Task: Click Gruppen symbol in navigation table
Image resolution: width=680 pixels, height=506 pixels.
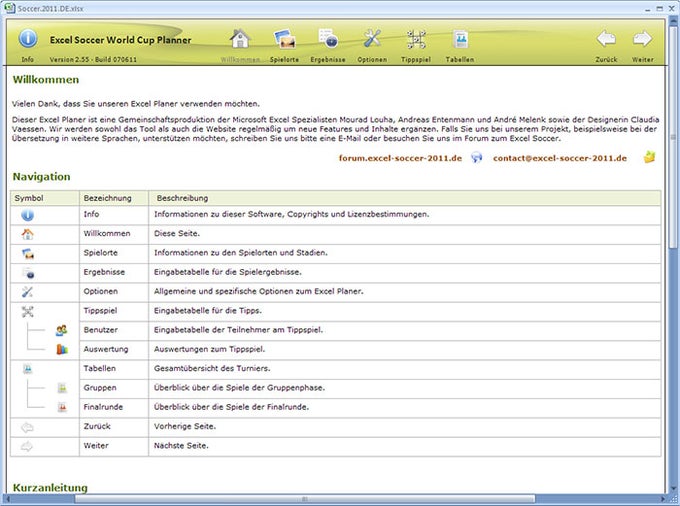Action: click(62, 388)
